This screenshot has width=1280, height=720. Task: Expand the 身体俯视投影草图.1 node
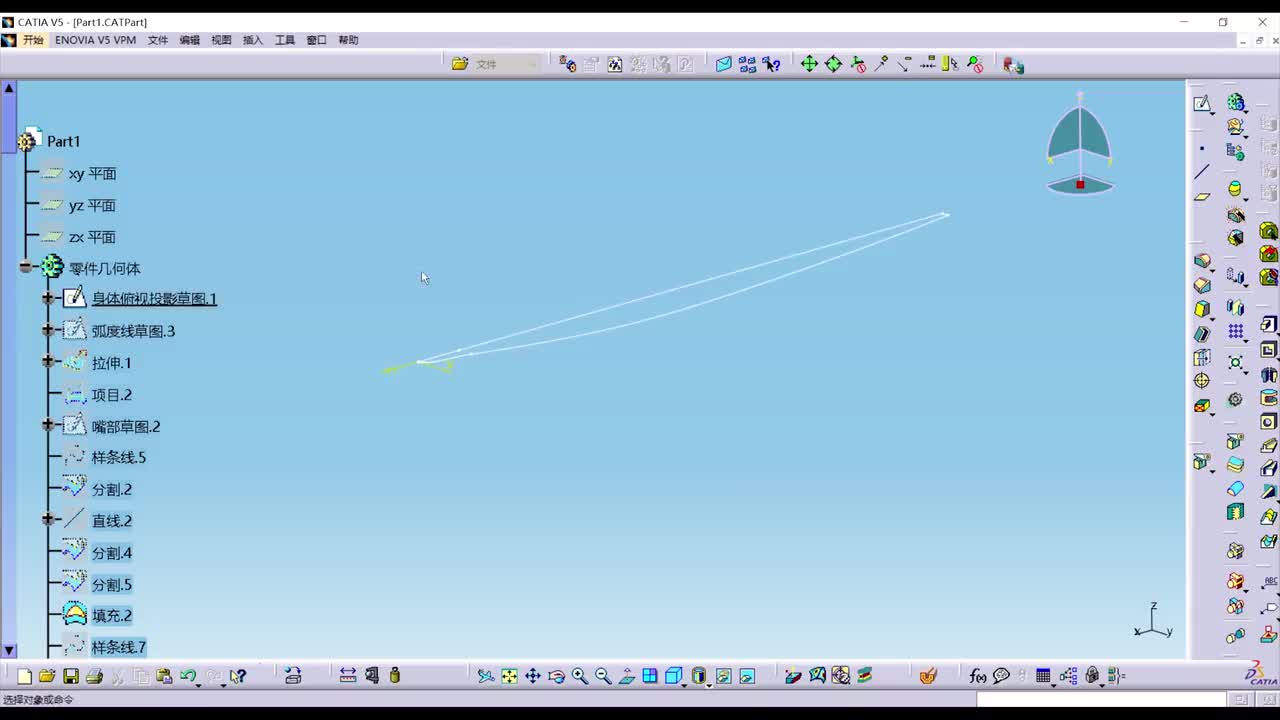click(48, 298)
